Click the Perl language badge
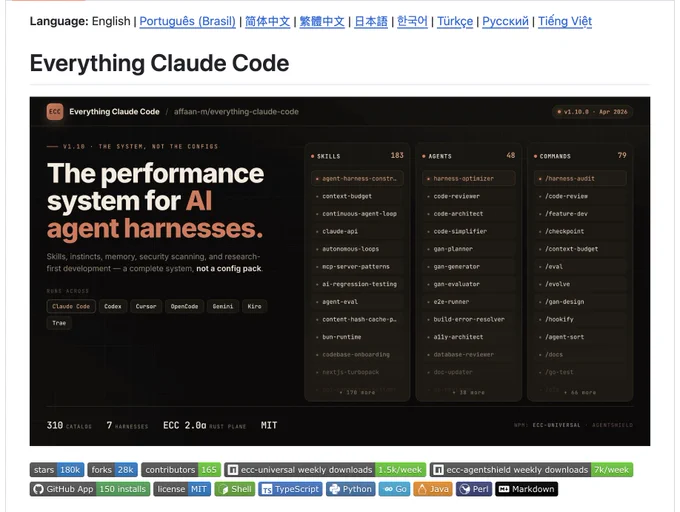This screenshot has width=680, height=512. pyautogui.click(x=474, y=489)
